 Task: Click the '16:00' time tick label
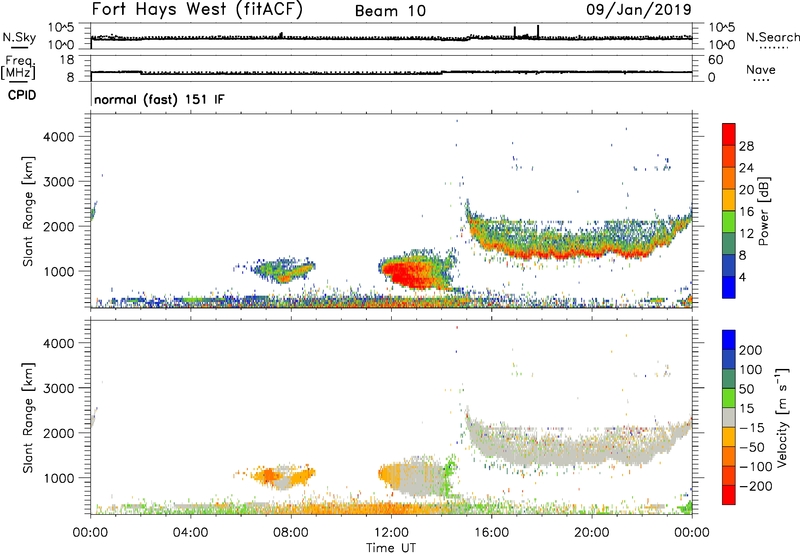pyautogui.click(x=491, y=533)
